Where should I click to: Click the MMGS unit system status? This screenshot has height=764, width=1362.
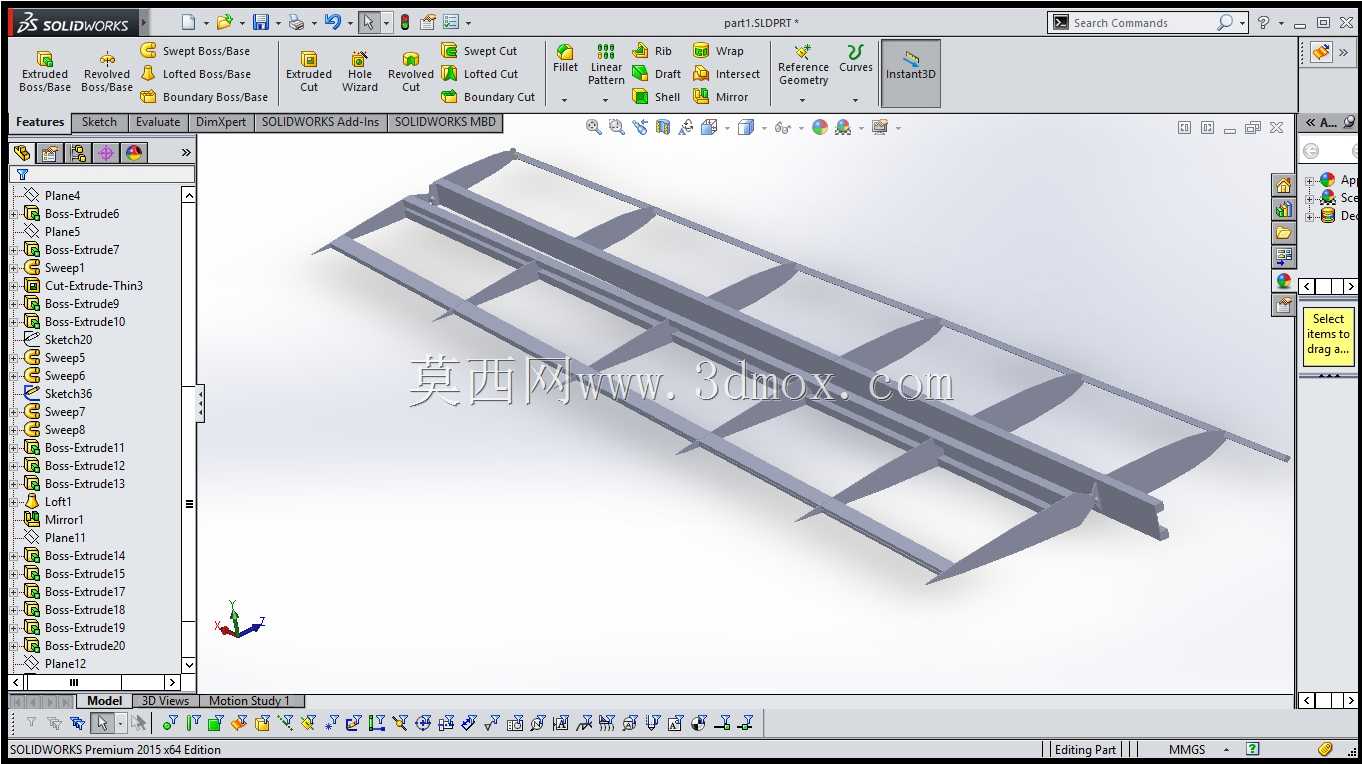(x=1187, y=749)
